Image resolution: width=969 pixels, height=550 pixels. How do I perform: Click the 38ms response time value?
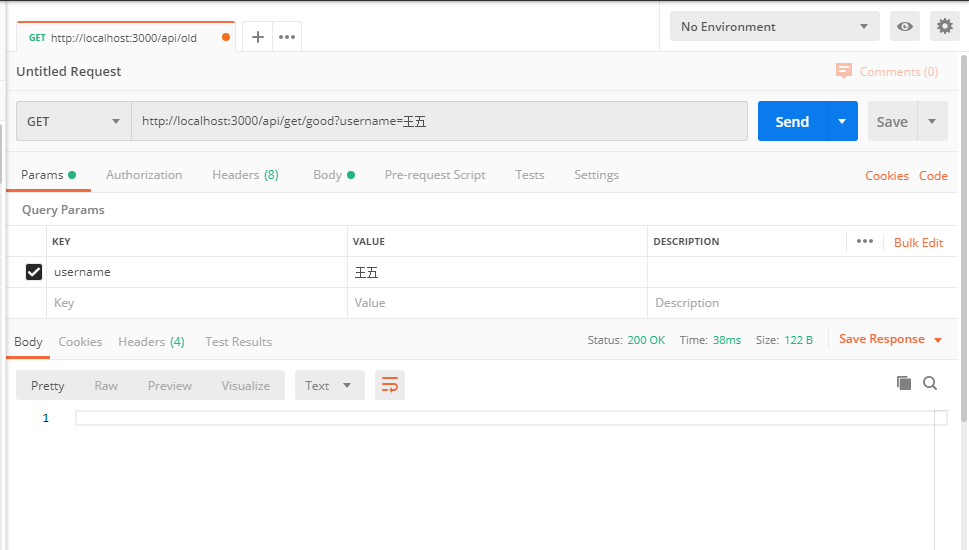[727, 340]
